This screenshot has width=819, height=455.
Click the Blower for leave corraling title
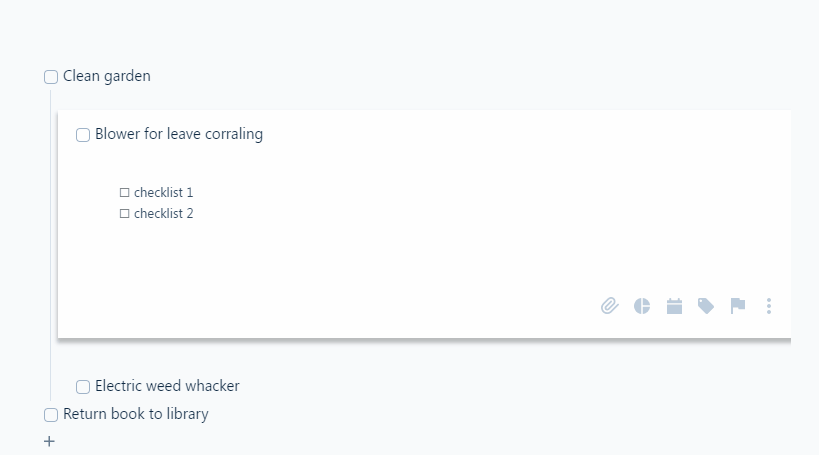(179, 134)
